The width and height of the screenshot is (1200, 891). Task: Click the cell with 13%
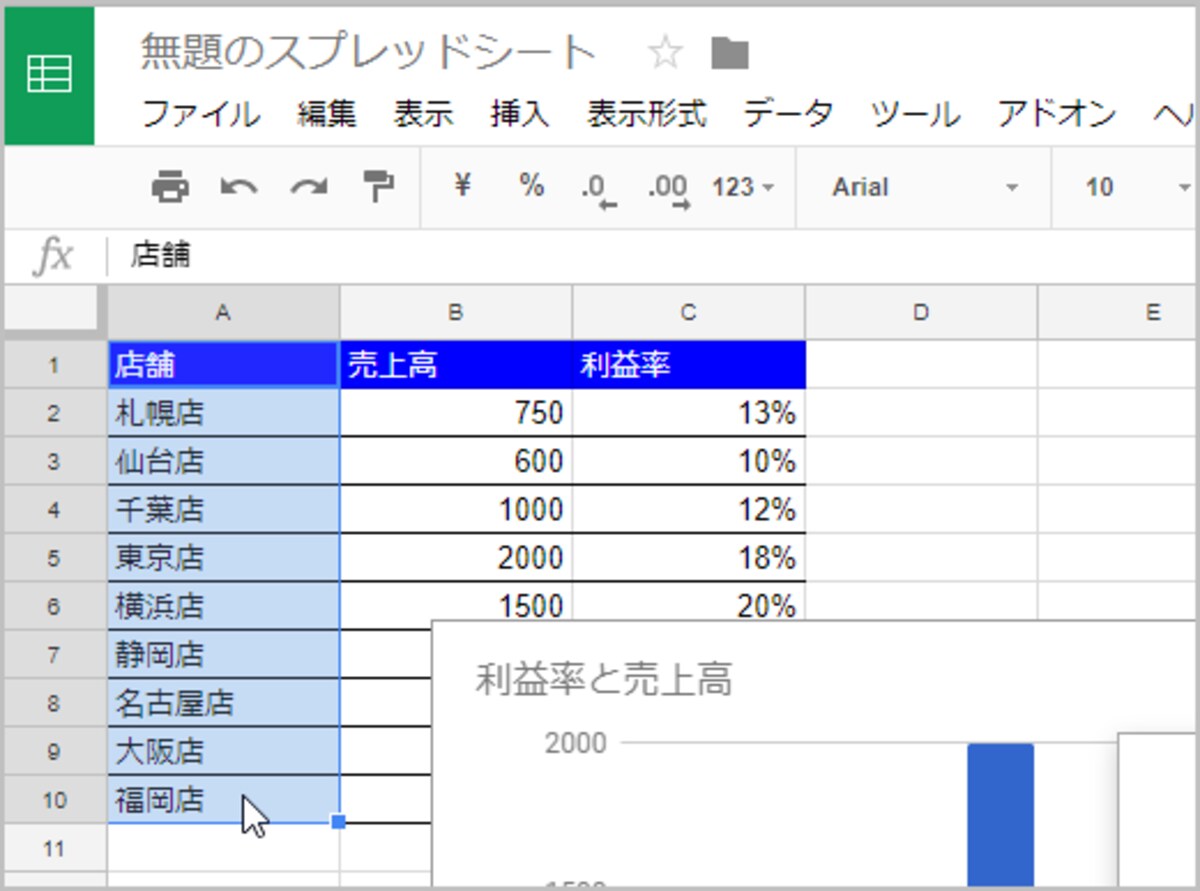coord(689,413)
